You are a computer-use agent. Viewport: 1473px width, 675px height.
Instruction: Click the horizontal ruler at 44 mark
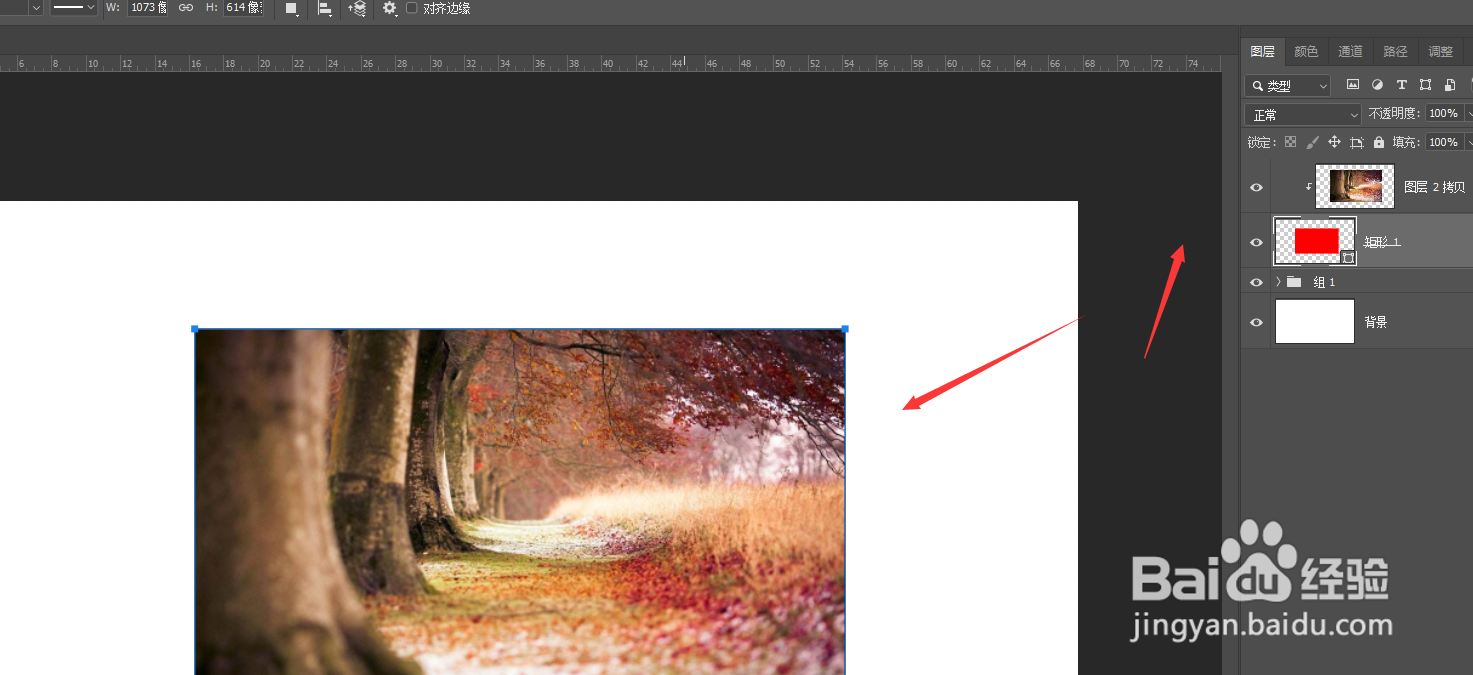click(x=677, y=63)
